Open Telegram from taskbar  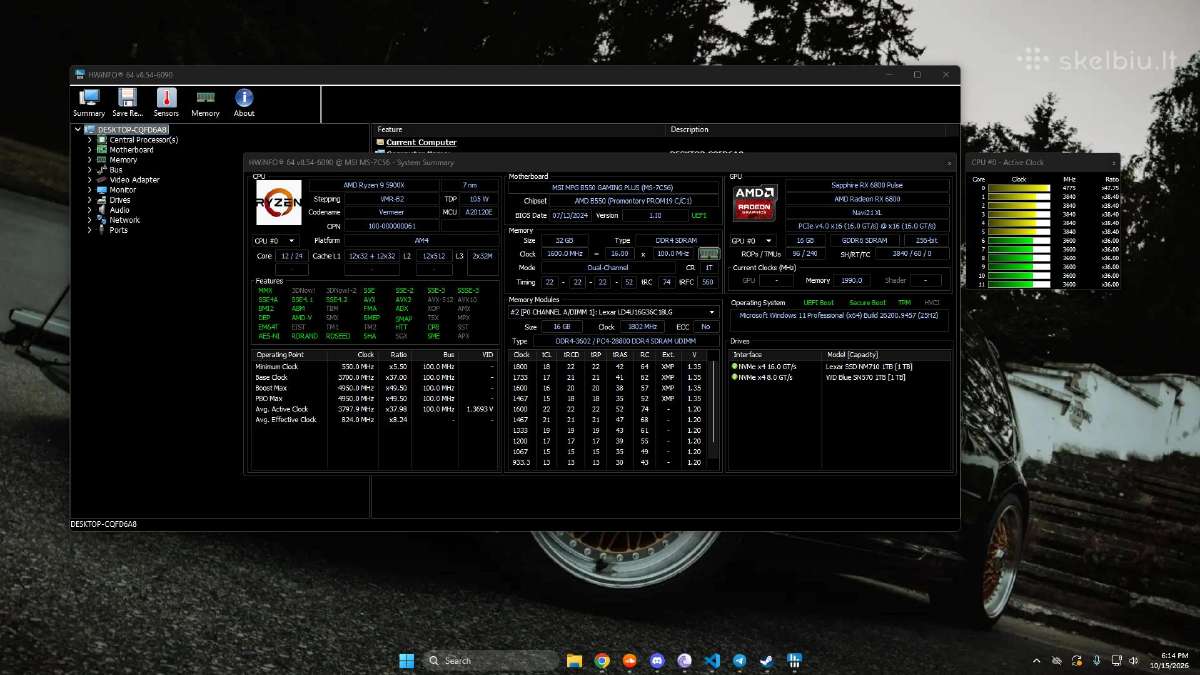click(739, 660)
